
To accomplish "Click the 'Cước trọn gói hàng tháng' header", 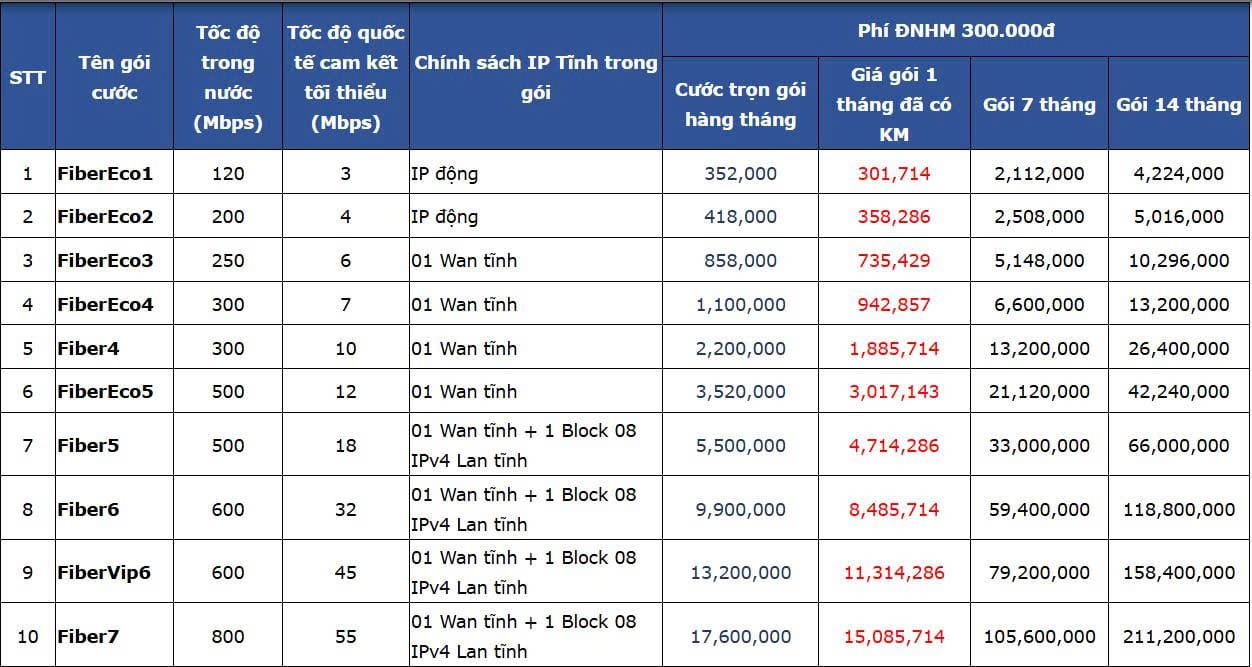I will click(741, 104).
